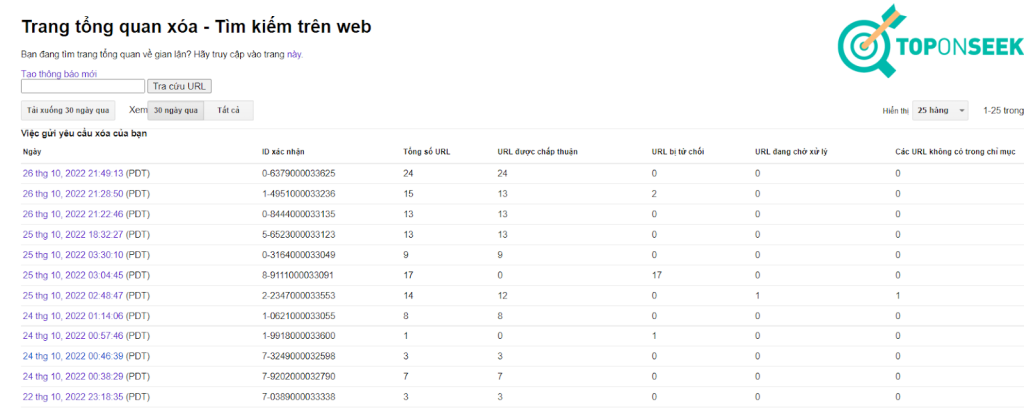Open request dated 24 thg 10, 2022 00:57:46
Screen dimensions: 1024x408
tap(72, 336)
